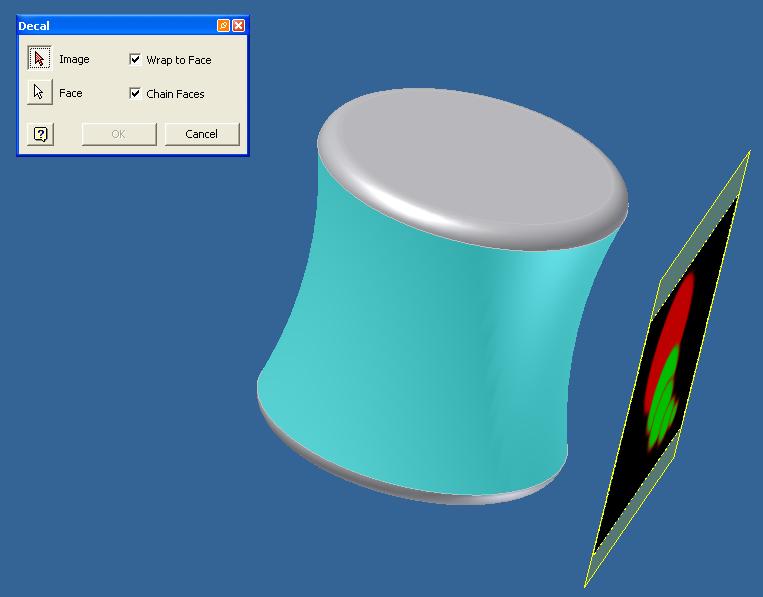The image size is (763, 597).
Task: Close the Decal dialog with the X
Action: pos(238,26)
